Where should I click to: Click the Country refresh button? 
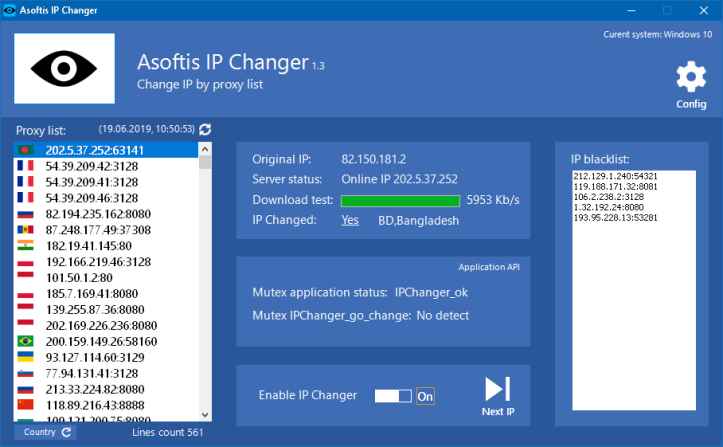[x=46, y=432]
